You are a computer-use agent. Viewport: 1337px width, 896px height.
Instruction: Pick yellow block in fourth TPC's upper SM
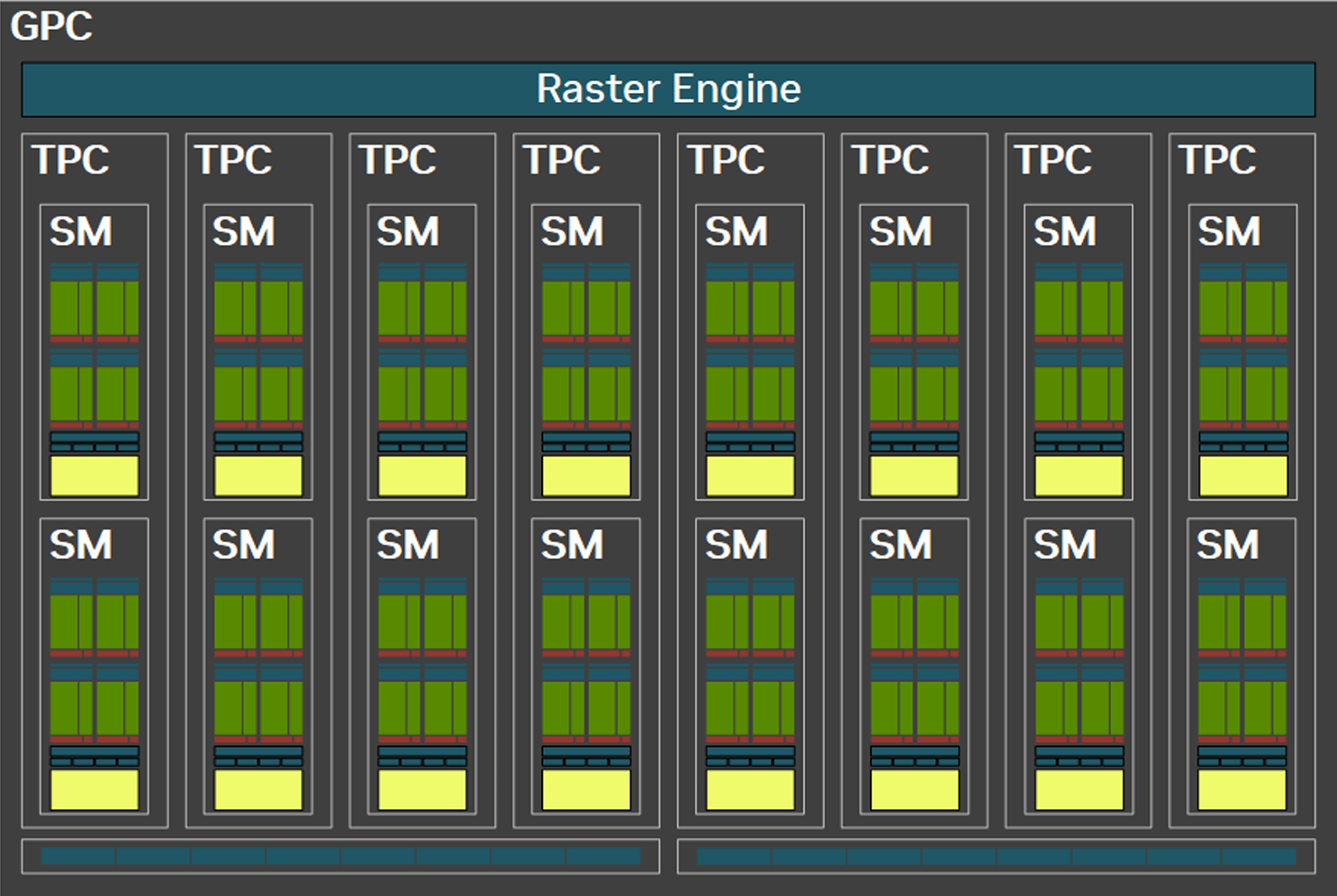tap(586, 476)
